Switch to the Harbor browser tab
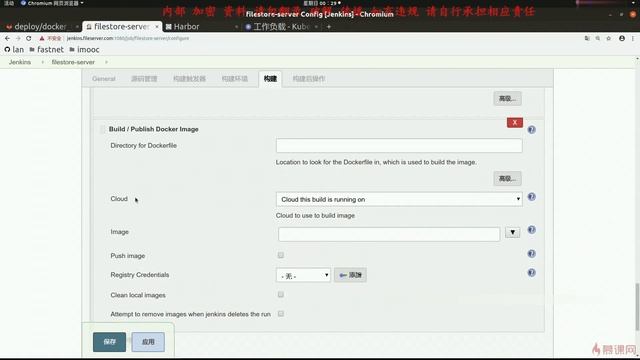640x360 pixels. 200,27
